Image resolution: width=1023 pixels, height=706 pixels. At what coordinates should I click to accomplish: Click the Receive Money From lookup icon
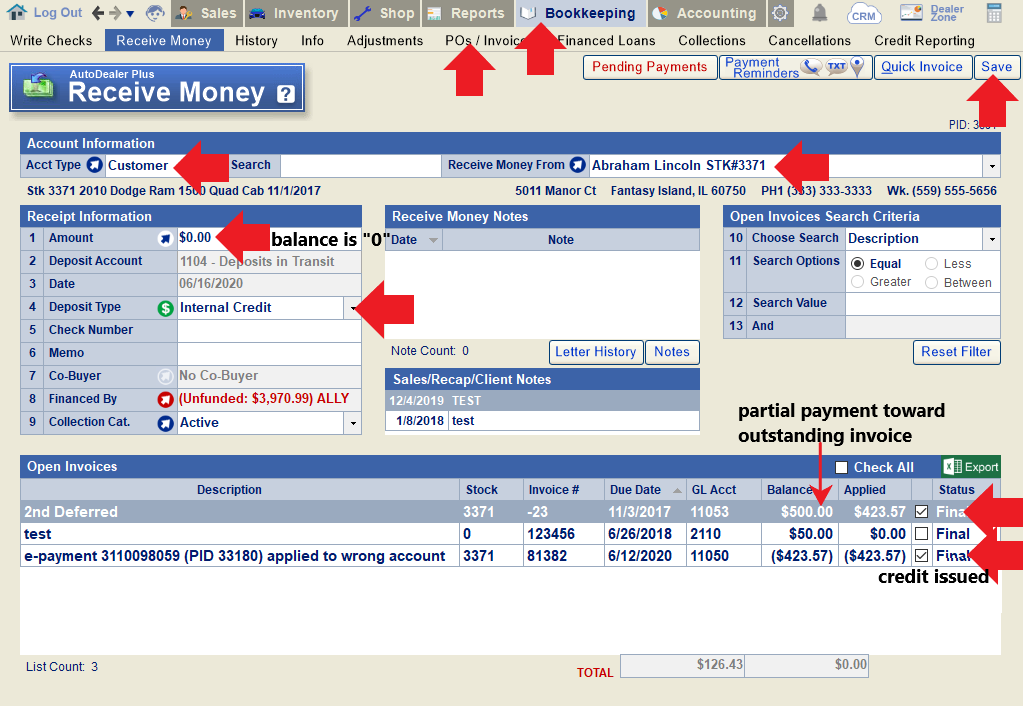(577, 165)
